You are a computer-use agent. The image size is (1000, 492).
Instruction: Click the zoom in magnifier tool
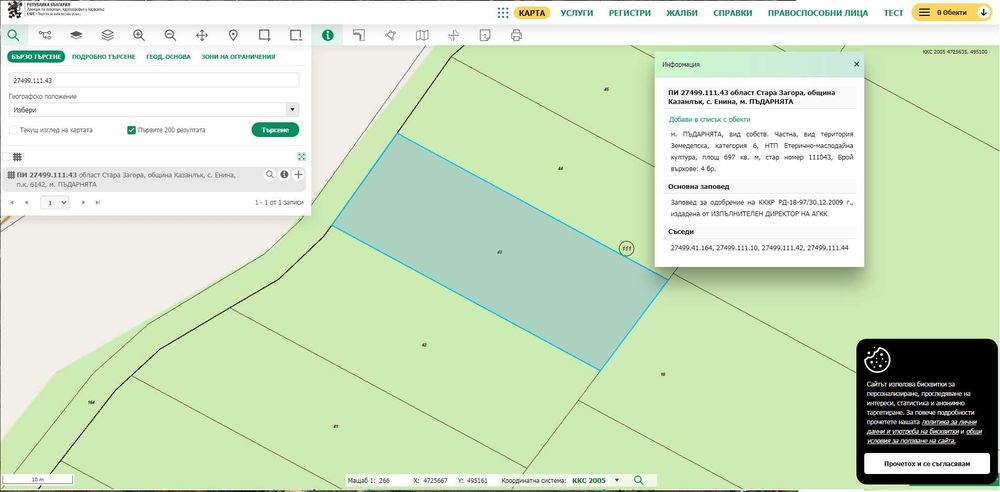point(138,35)
